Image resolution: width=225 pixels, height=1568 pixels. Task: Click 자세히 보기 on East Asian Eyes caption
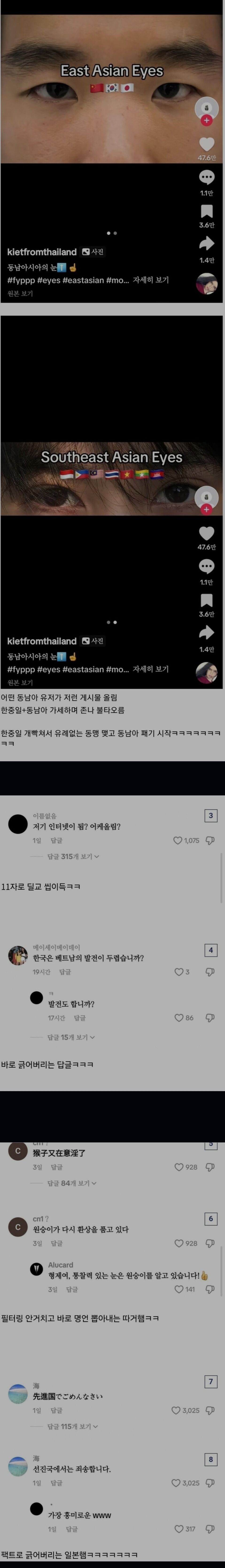[x=151, y=279]
